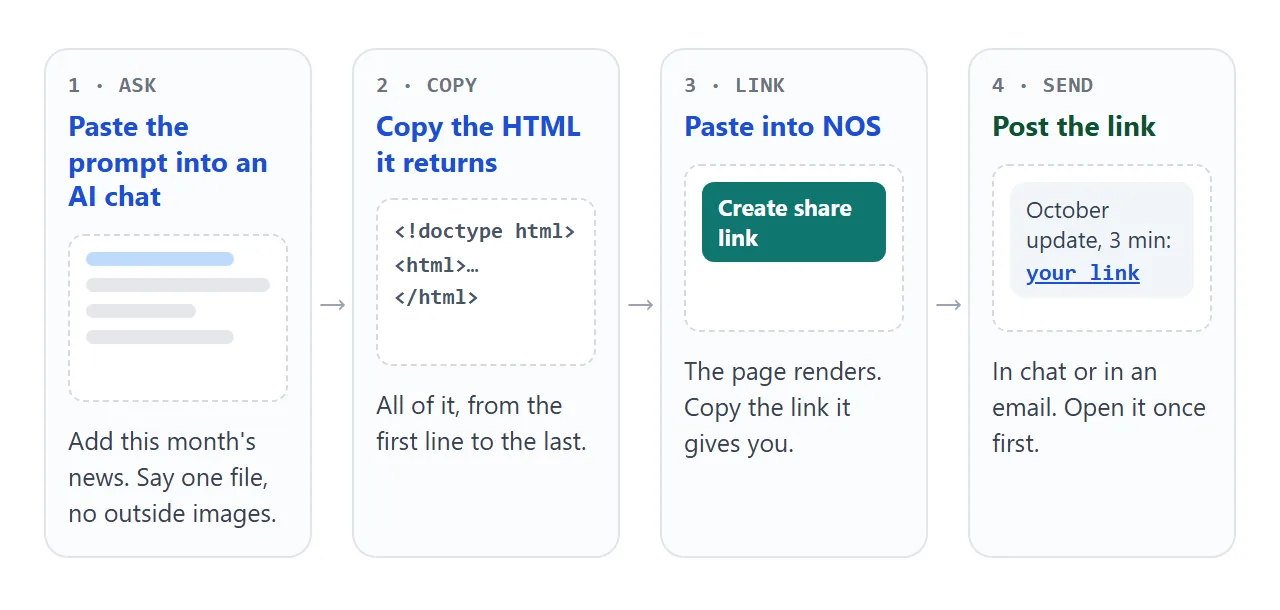Click the Create share link button
1280x610 pixels.
[794, 222]
